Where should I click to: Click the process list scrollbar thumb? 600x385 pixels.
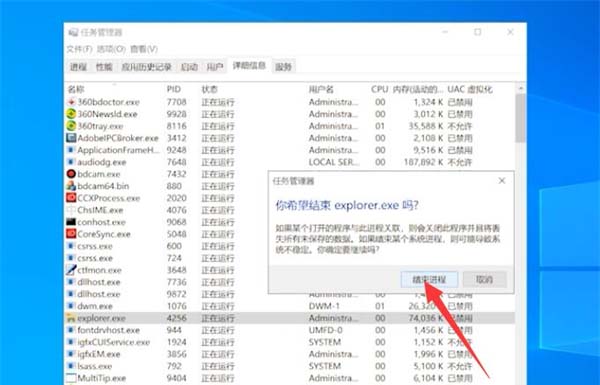point(520,118)
